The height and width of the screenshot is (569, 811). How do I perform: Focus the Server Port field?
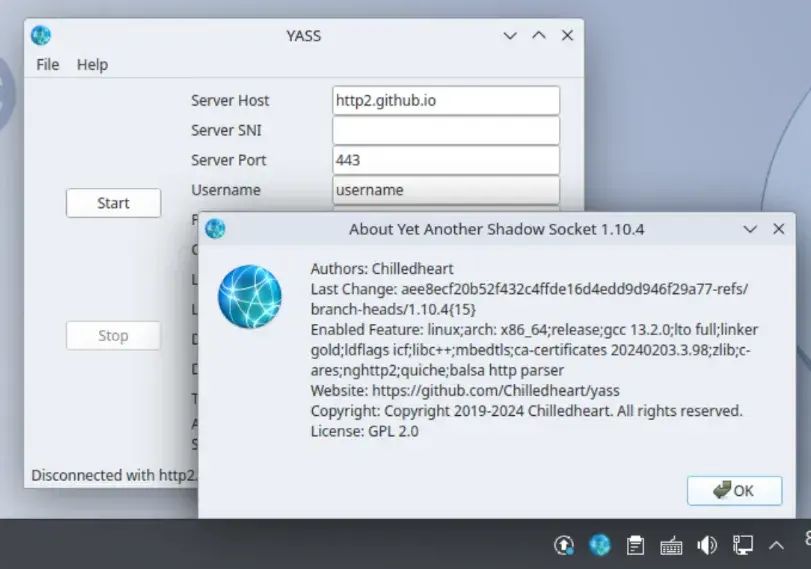[445, 160]
